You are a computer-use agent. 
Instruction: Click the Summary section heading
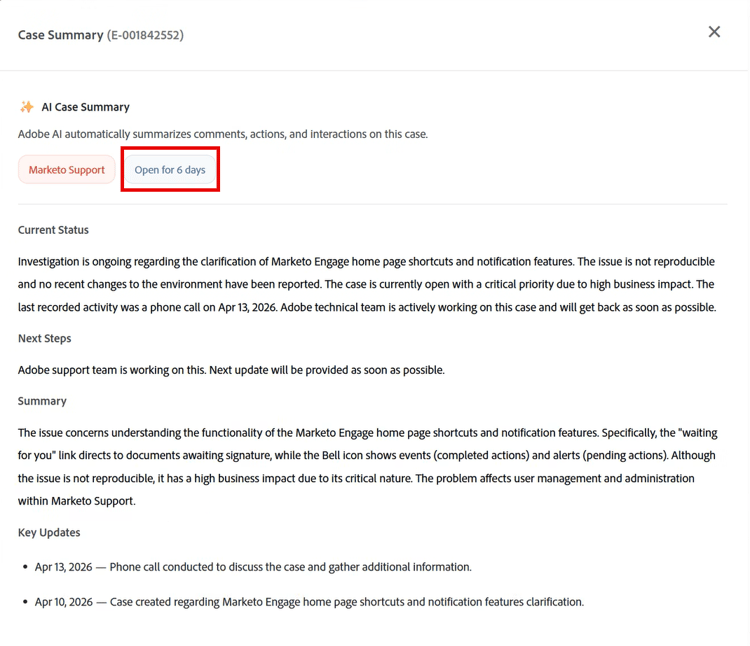tap(42, 401)
